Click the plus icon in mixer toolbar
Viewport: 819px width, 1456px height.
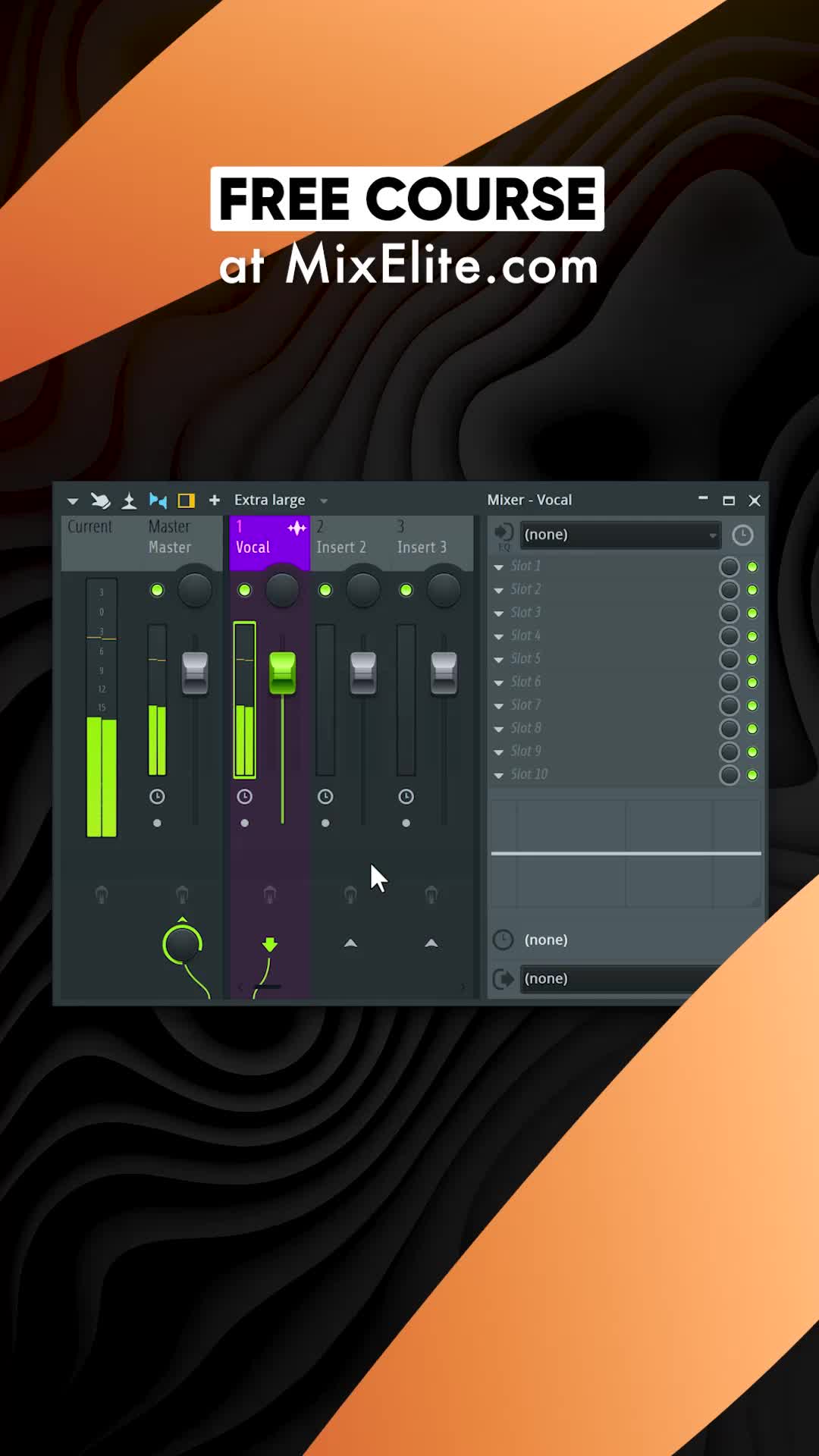(x=215, y=500)
